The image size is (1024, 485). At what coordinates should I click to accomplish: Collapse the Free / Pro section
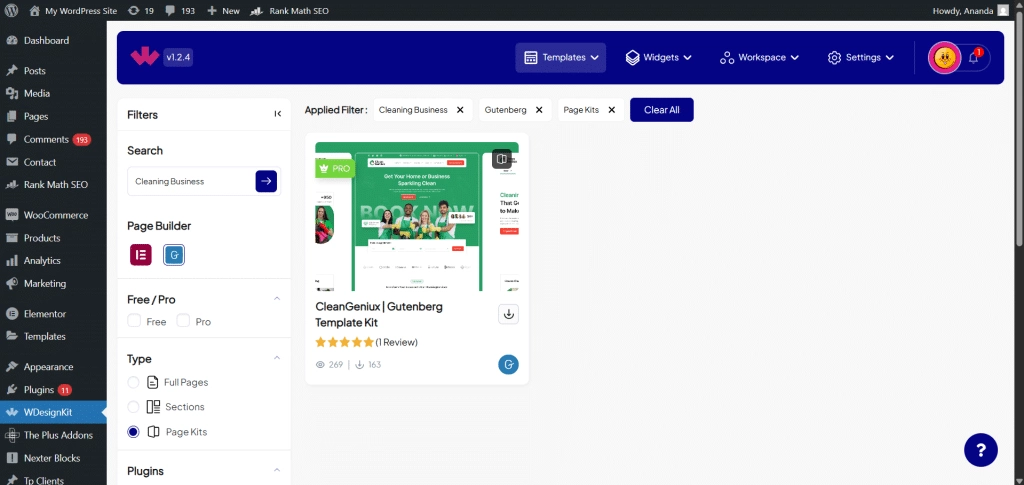pyautogui.click(x=277, y=299)
